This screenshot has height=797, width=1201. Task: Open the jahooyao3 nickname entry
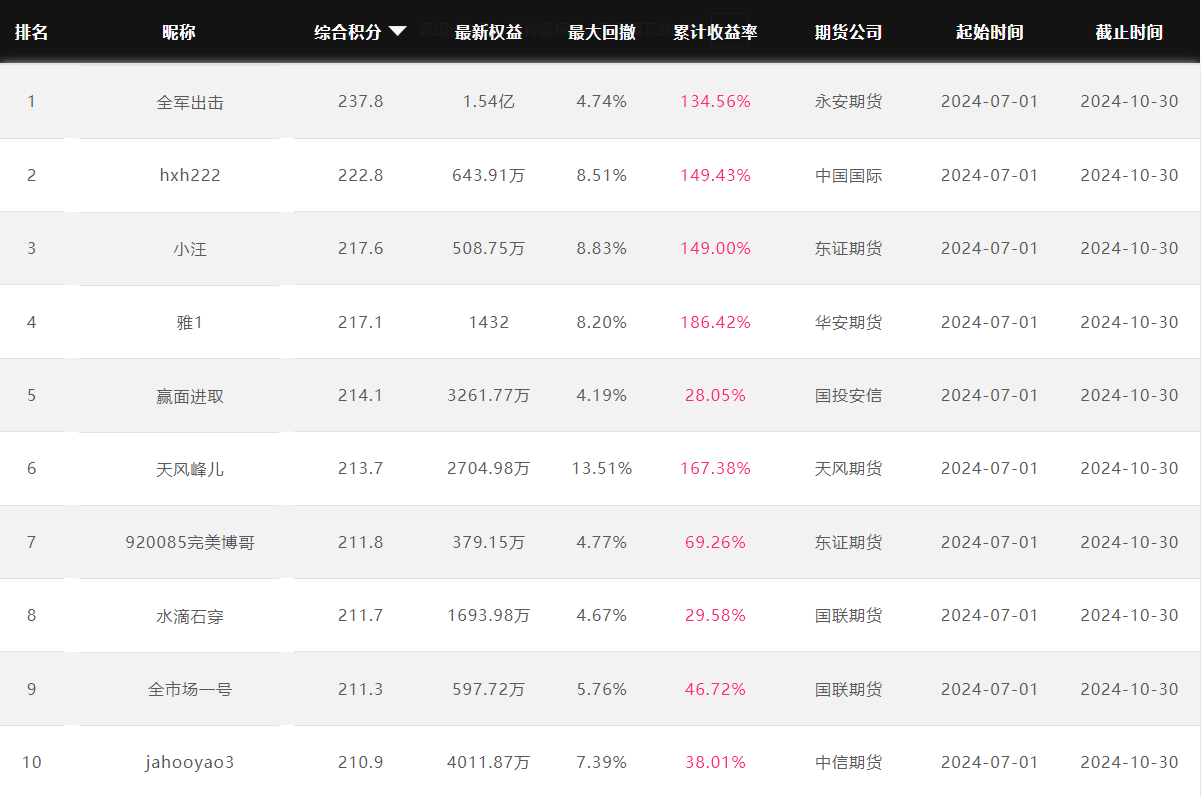tap(190, 762)
